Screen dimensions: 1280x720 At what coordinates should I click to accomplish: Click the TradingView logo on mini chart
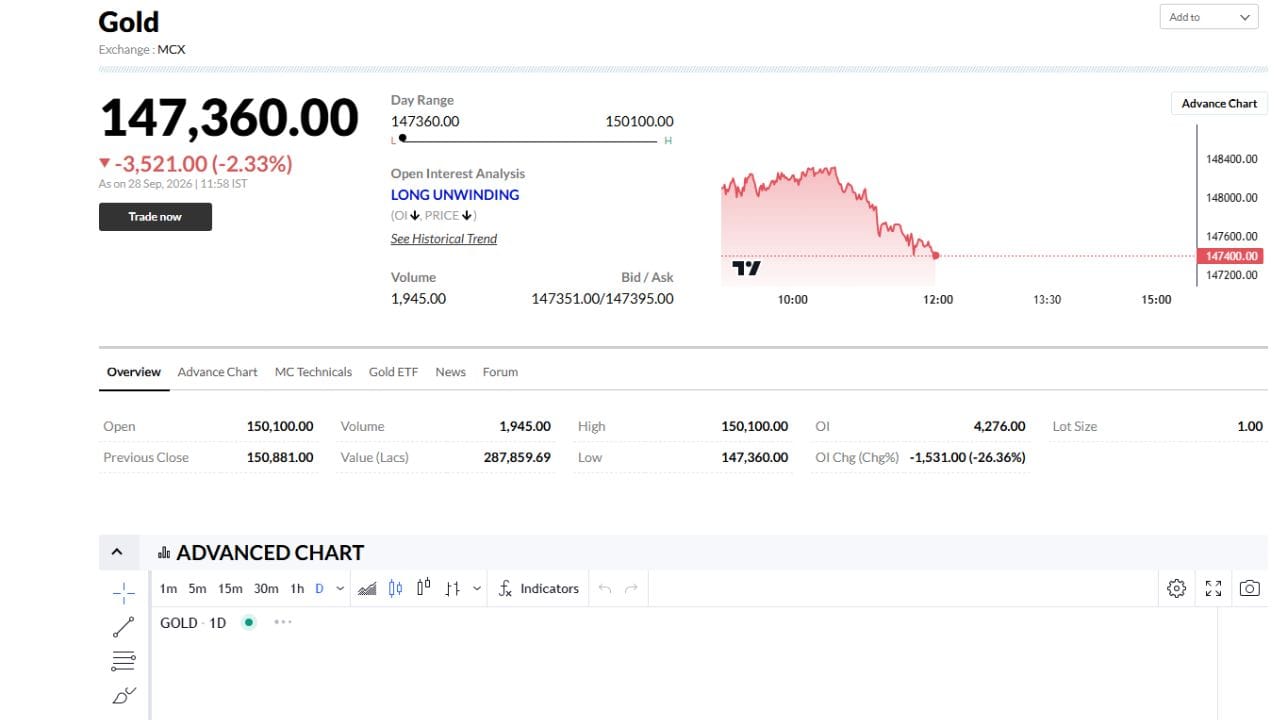[x=746, y=268]
